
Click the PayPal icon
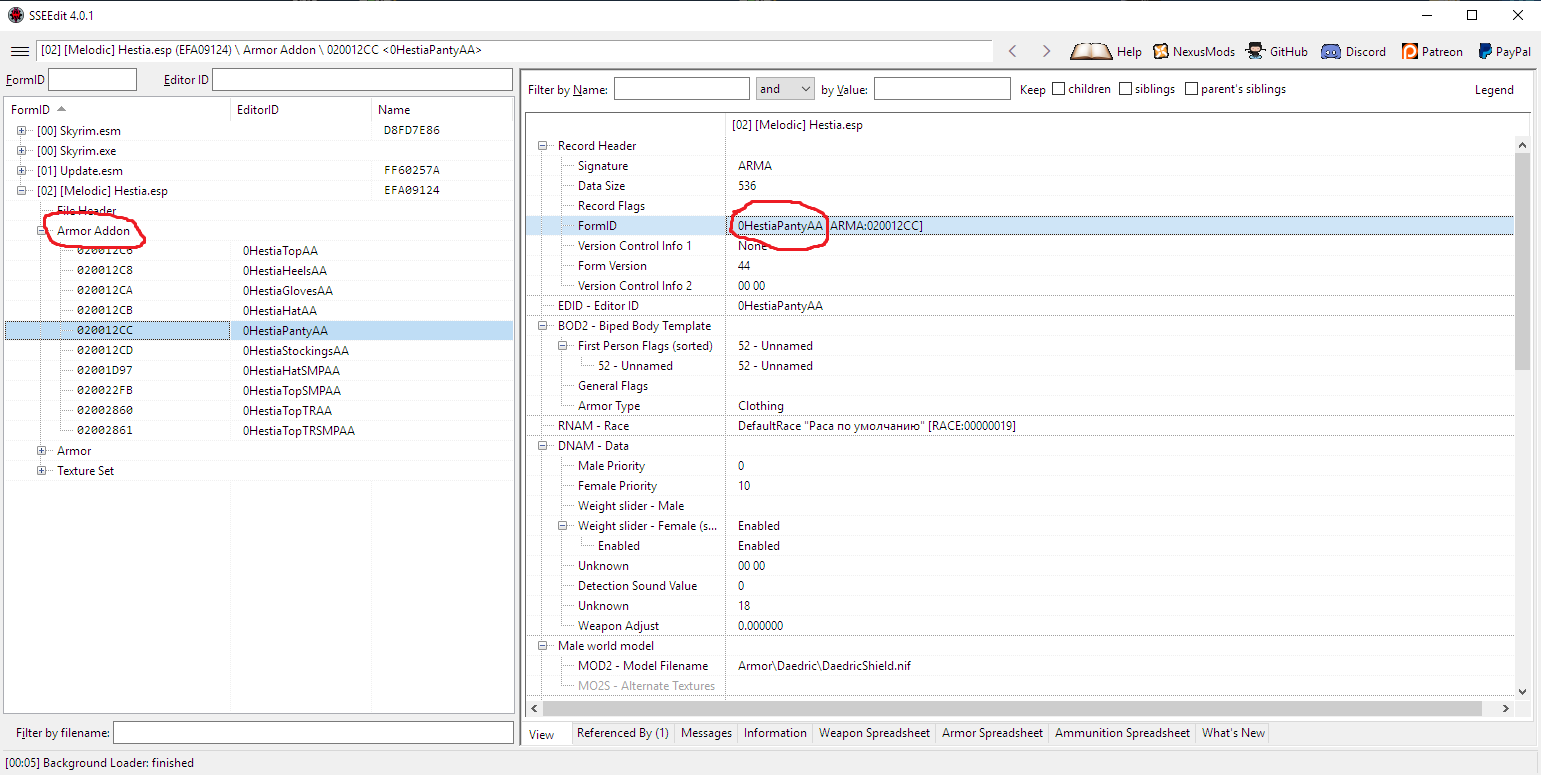[1485, 51]
